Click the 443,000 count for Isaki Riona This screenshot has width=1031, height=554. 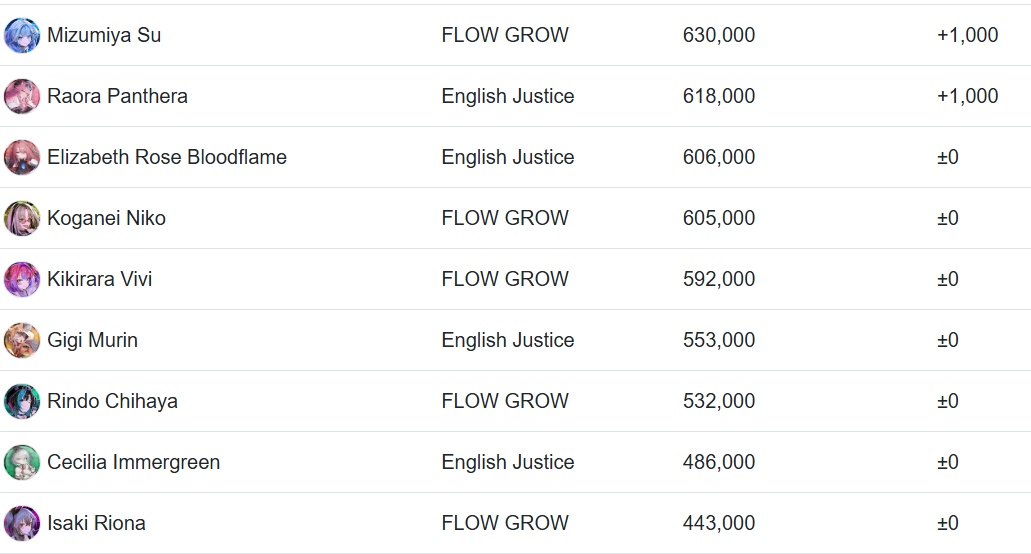coord(718,523)
